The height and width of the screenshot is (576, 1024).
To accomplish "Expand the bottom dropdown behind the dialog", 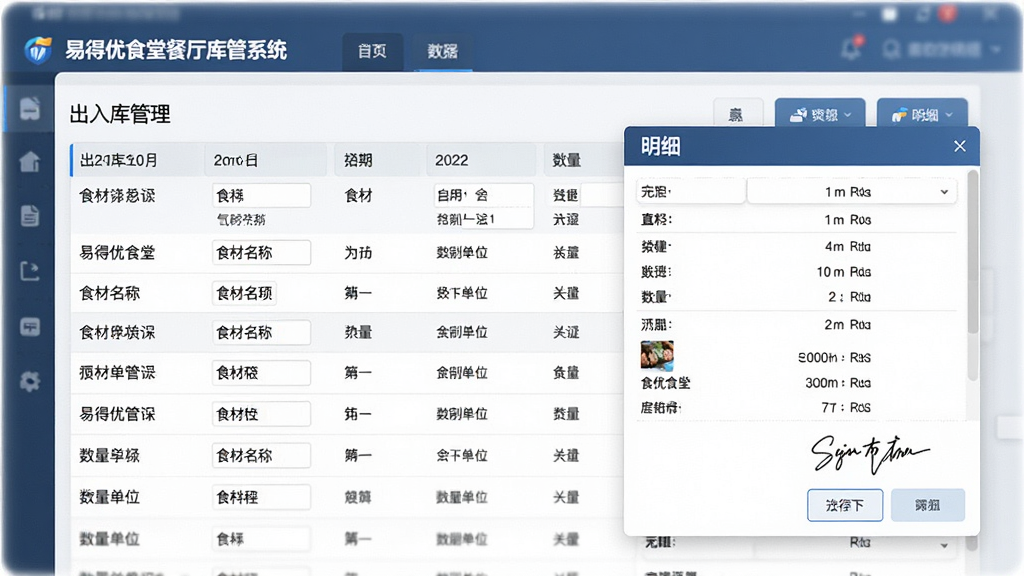I will coord(944,545).
